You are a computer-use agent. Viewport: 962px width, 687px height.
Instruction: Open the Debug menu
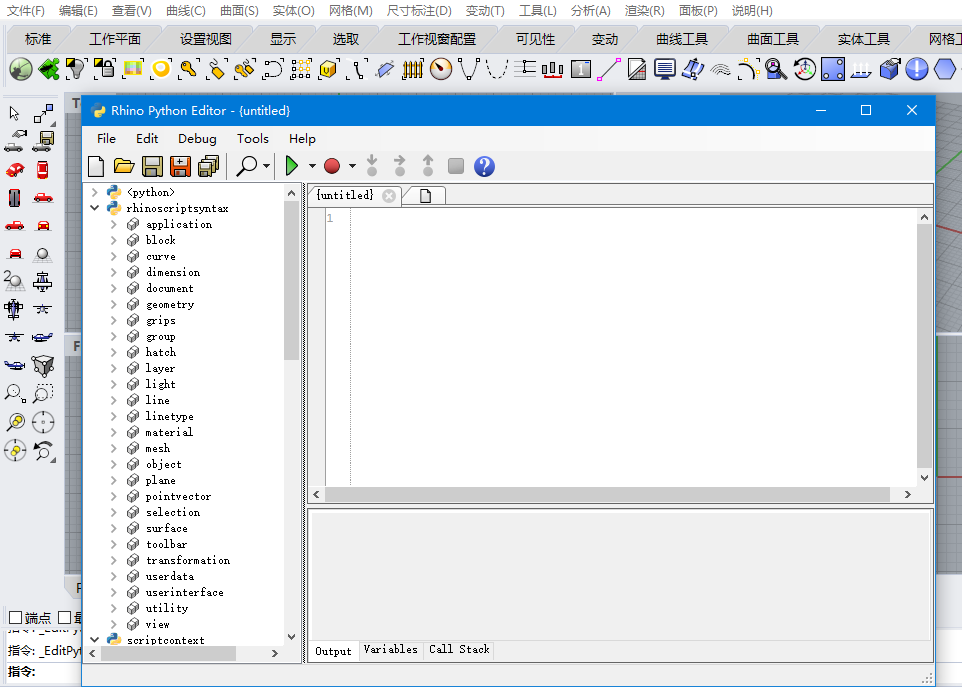197,139
